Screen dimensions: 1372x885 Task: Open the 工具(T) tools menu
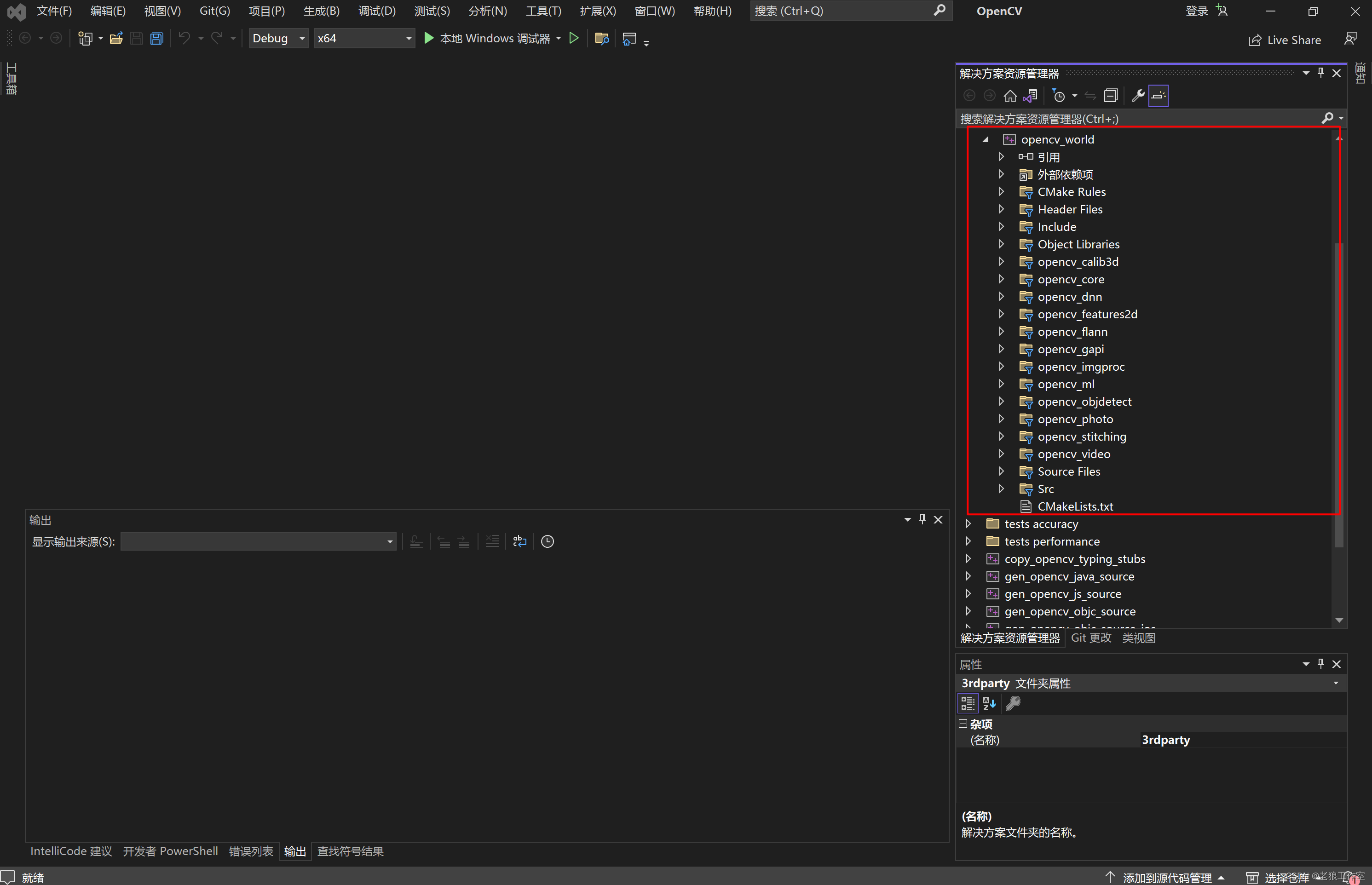[543, 10]
